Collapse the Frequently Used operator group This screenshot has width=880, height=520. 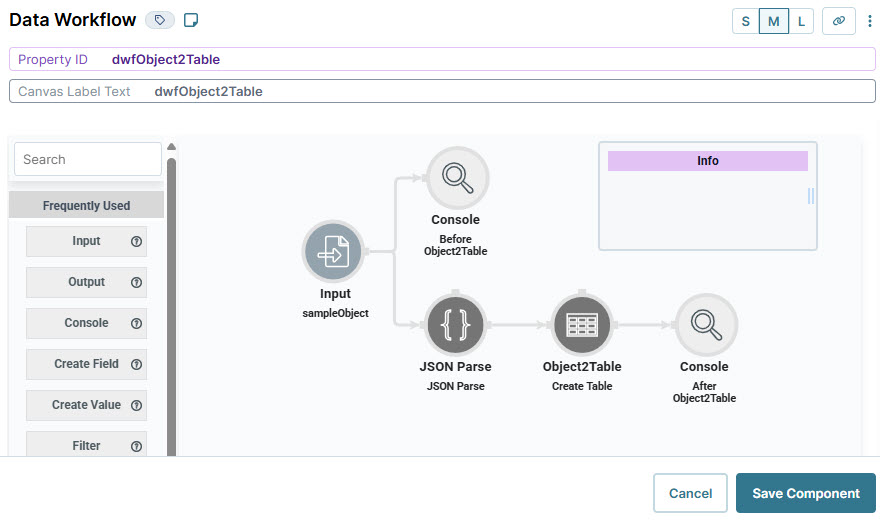(86, 205)
